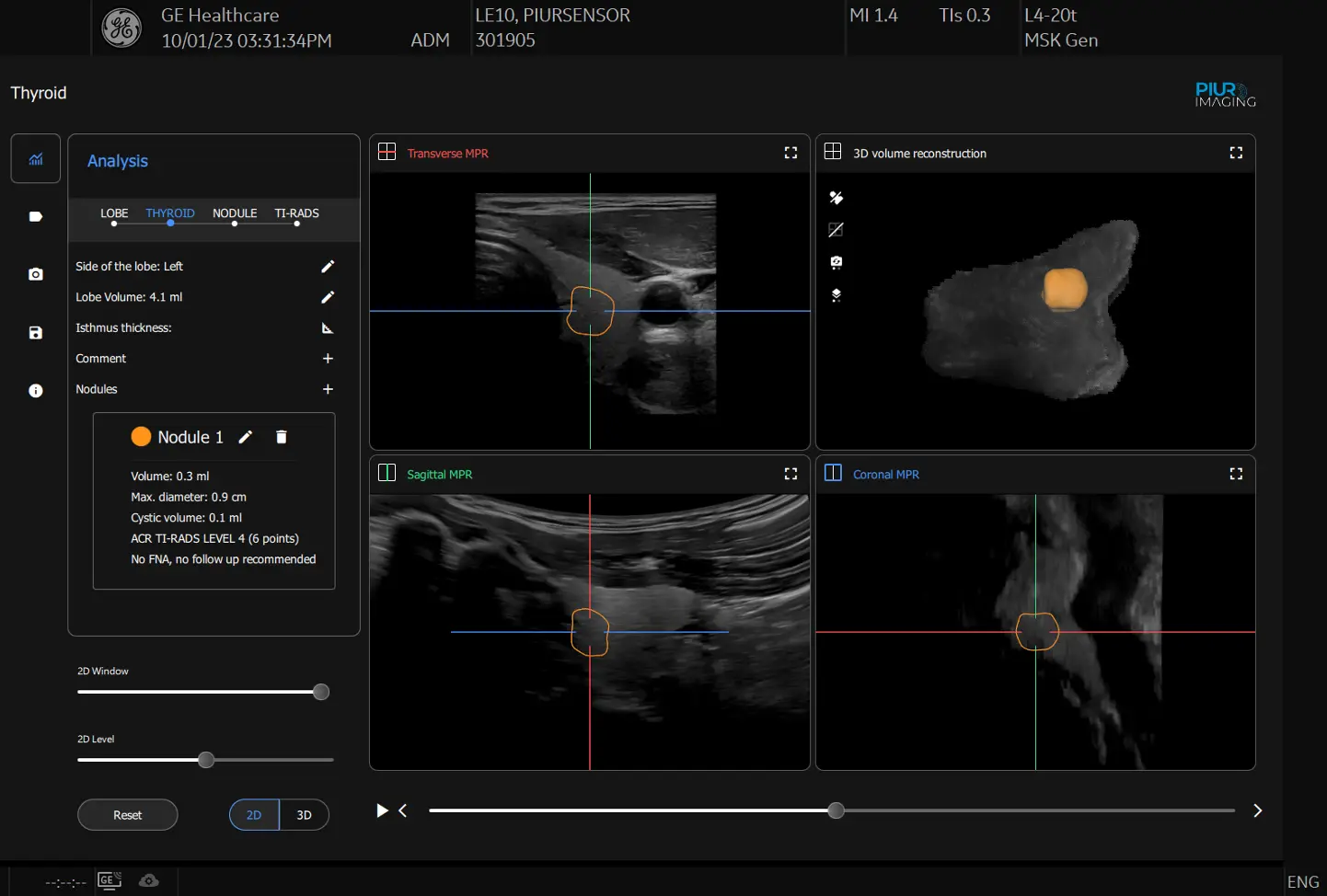Click the Reset button

pos(128,815)
